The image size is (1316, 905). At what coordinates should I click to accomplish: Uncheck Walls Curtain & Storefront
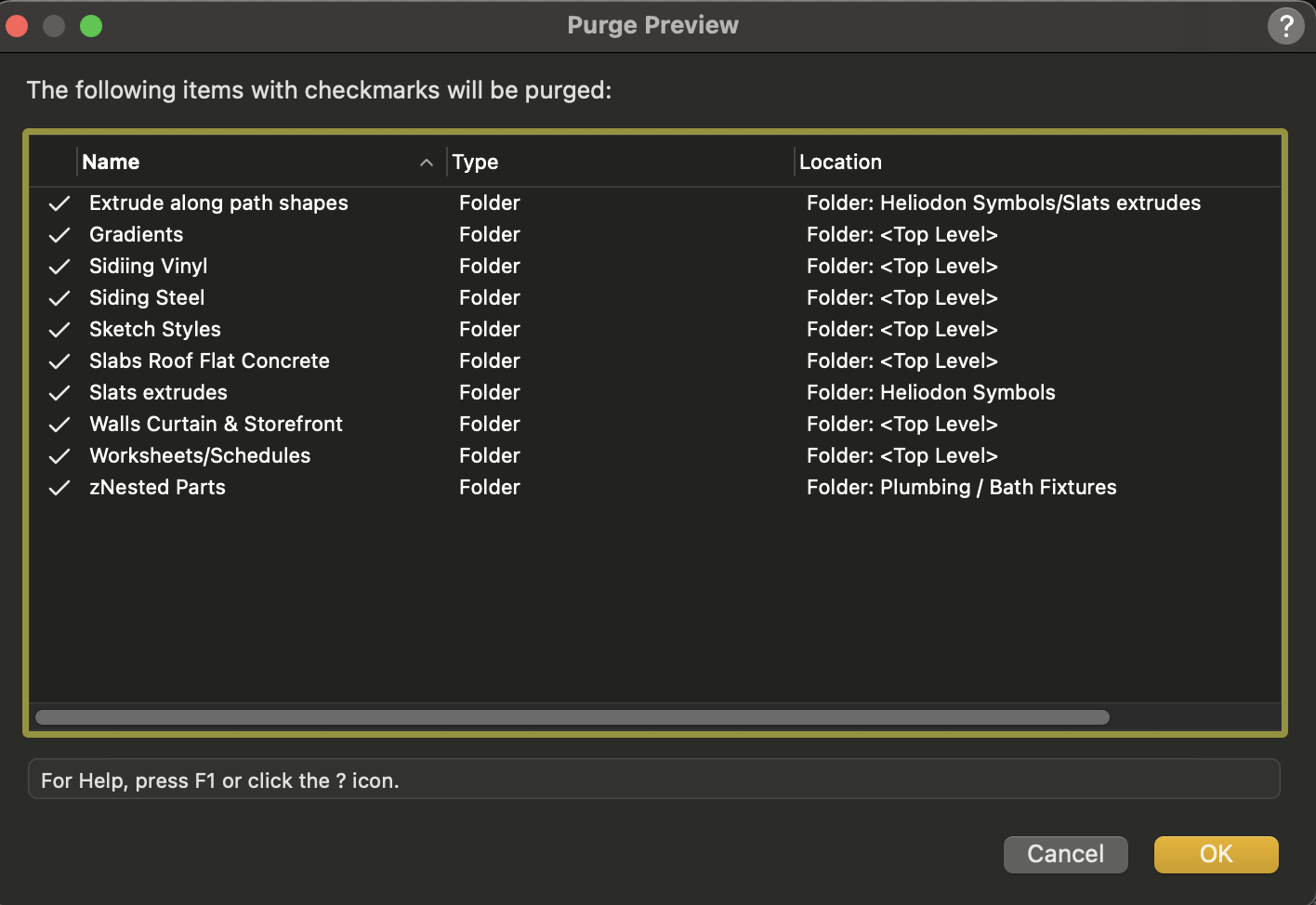pos(59,424)
